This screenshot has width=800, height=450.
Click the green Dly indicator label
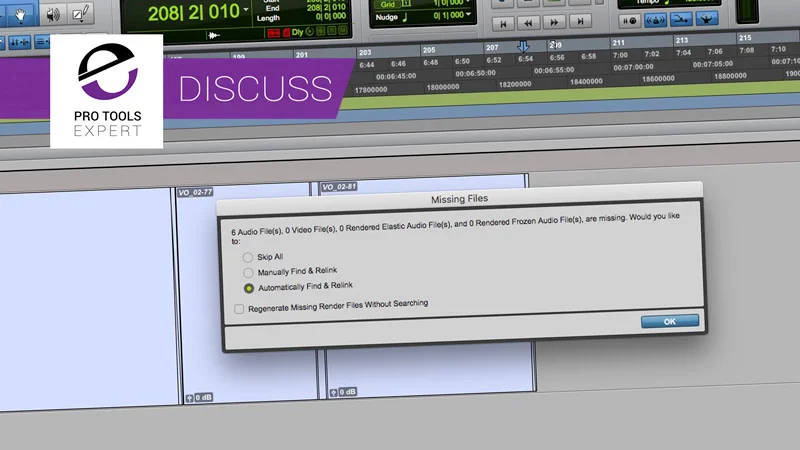click(x=297, y=32)
